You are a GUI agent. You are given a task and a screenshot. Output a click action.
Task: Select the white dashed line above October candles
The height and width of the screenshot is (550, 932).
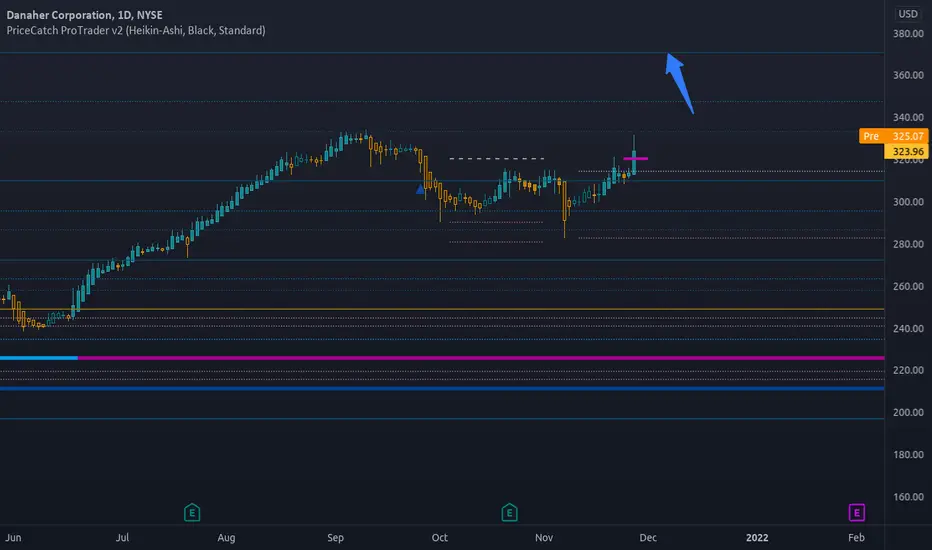pos(497,159)
